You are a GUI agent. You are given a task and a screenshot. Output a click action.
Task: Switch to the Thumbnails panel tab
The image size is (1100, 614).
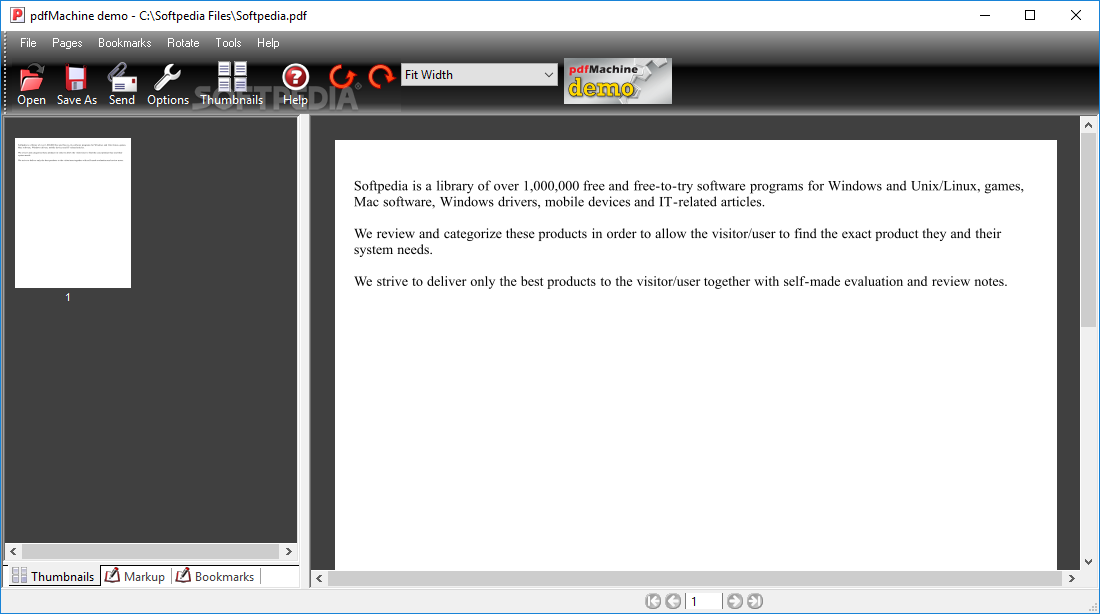tap(53, 576)
